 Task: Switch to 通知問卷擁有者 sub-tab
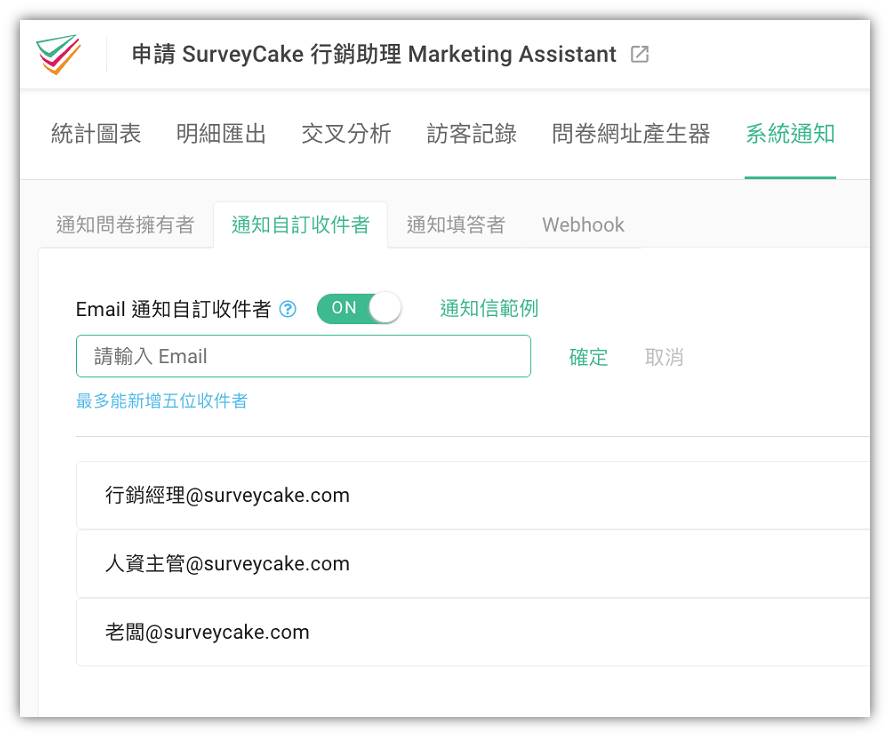pyautogui.click(x=125, y=225)
